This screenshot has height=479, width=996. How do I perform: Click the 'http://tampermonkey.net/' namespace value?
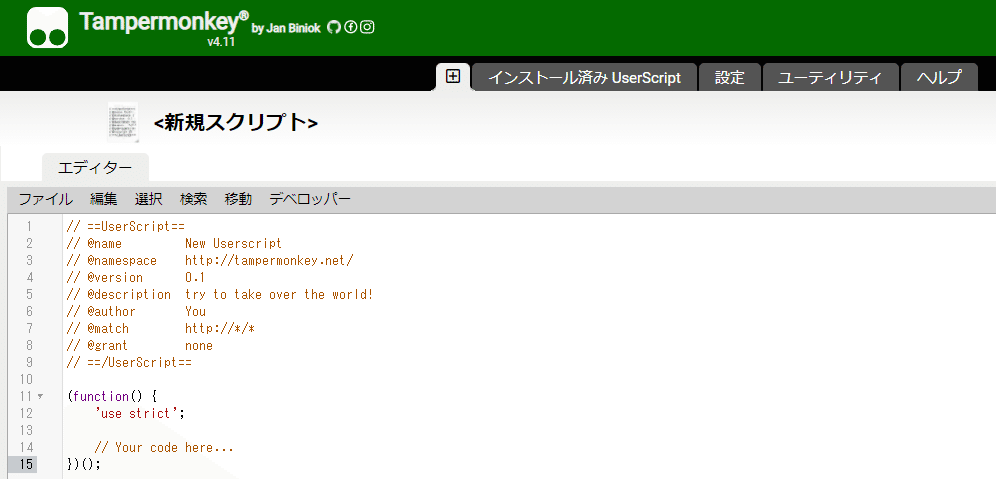click(269, 260)
